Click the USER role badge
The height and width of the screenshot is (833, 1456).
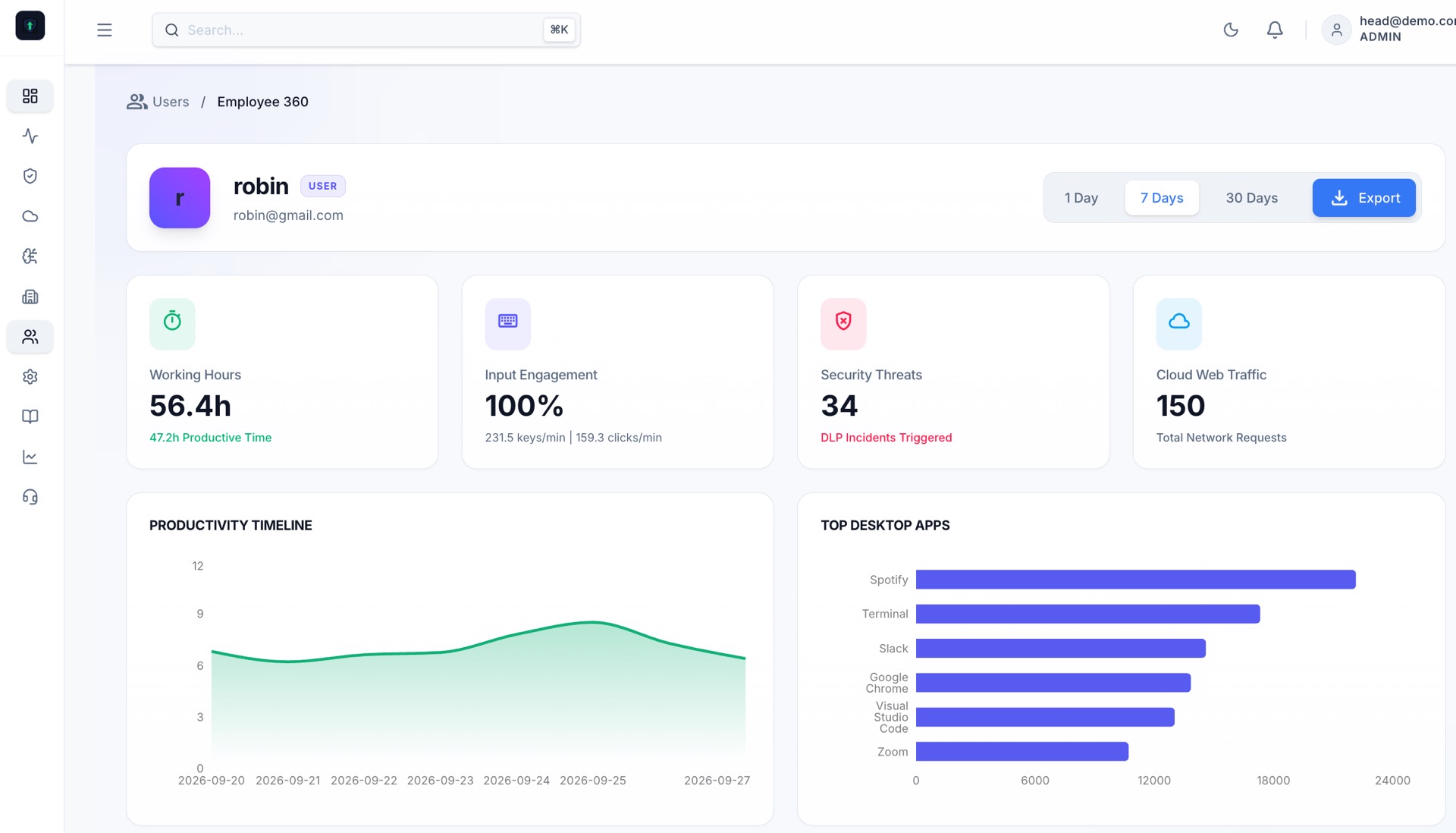(323, 186)
